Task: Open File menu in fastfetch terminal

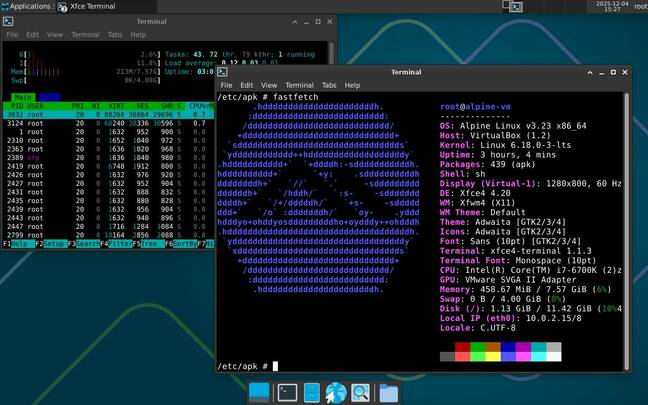Action: (226, 85)
